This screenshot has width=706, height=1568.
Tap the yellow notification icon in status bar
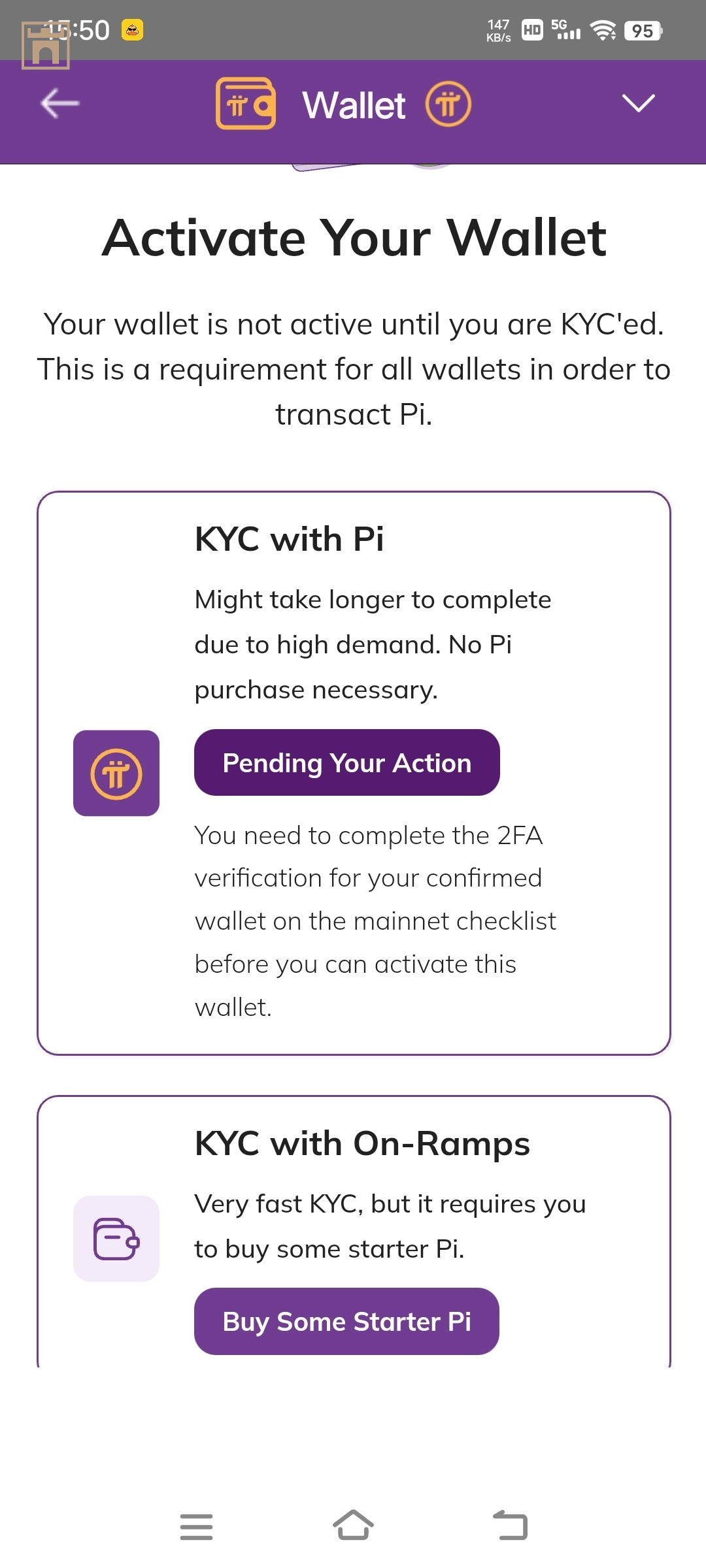tap(132, 30)
